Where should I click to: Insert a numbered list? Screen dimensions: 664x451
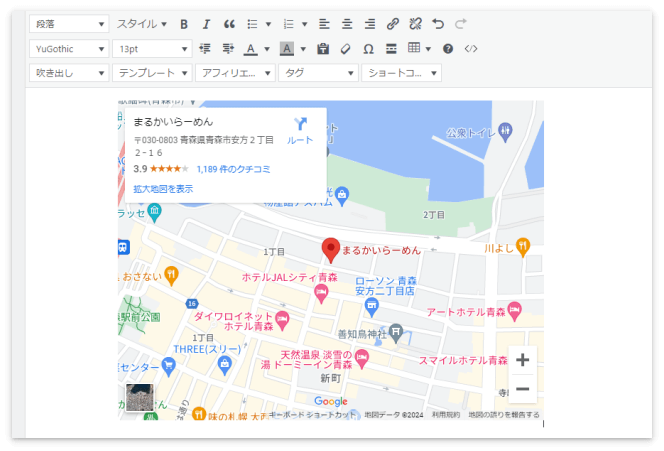288,24
